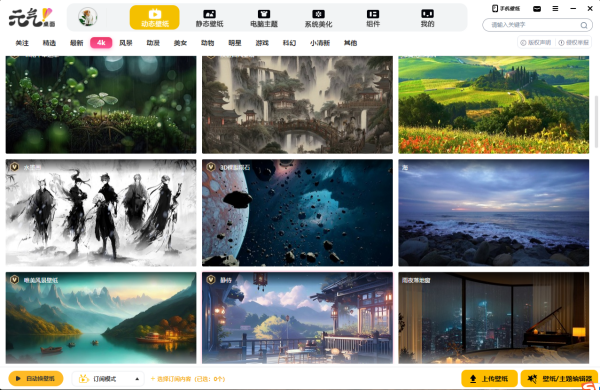Image resolution: width=600 pixels, height=390 pixels.
Task: Click VIP badge on 静待 thumbnail
Action: [211, 280]
